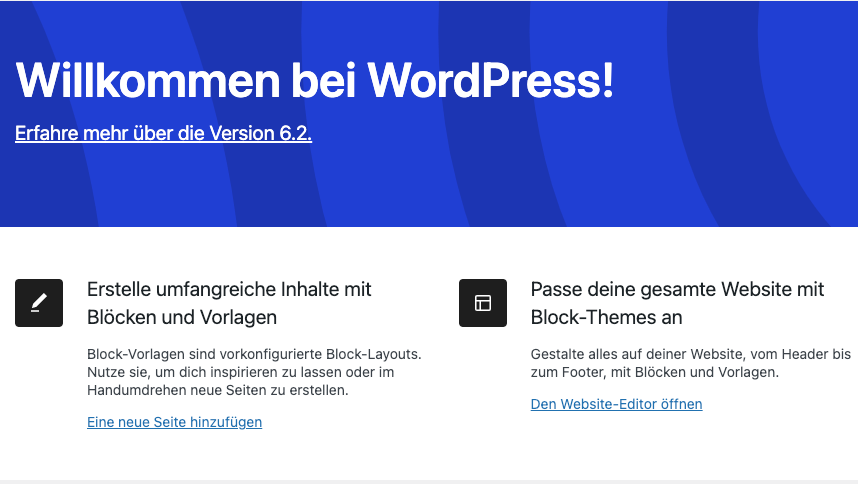Click the 'Eine neue Seite hinzufügen' link
This screenshot has height=484, width=858.
175,422
